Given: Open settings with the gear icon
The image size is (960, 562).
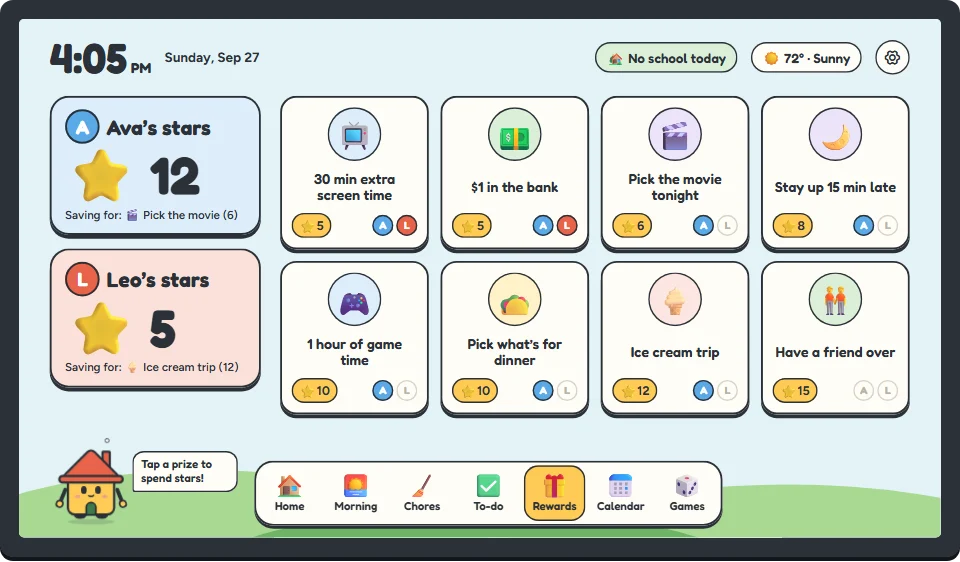Looking at the screenshot, I should tap(892, 58).
